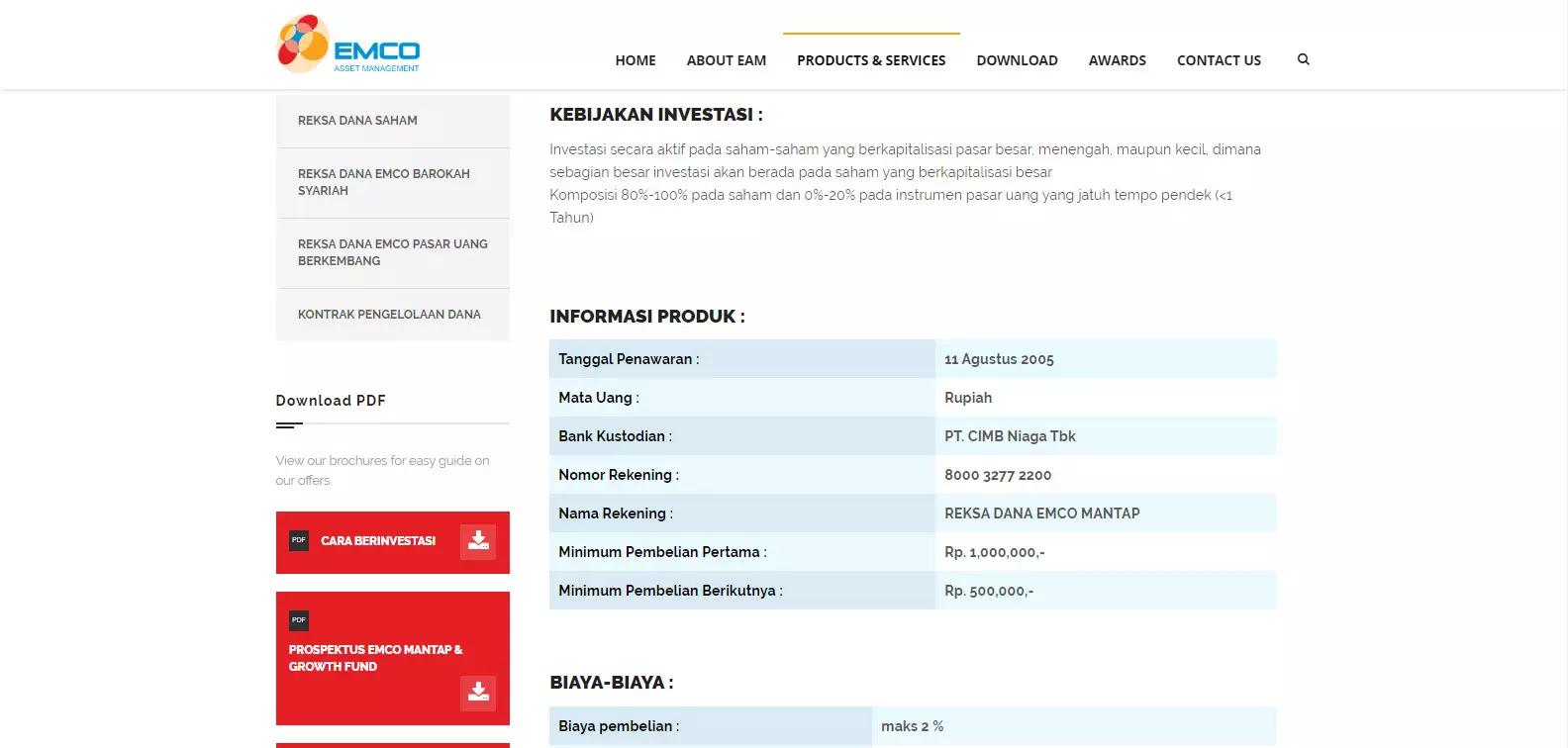
Task: Click Tanggal Penawaran label cell
Action: (x=742, y=359)
